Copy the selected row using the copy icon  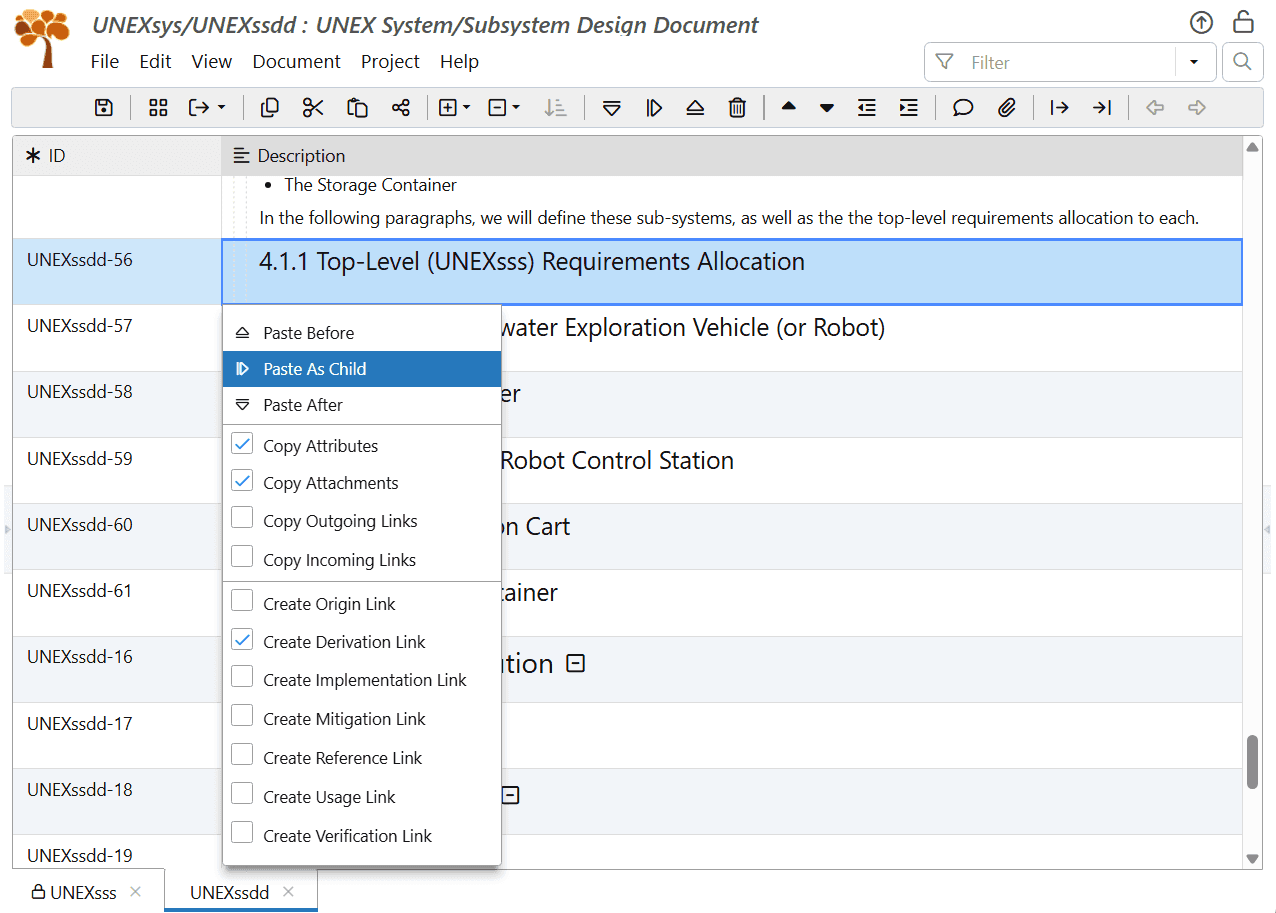(x=269, y=107)
